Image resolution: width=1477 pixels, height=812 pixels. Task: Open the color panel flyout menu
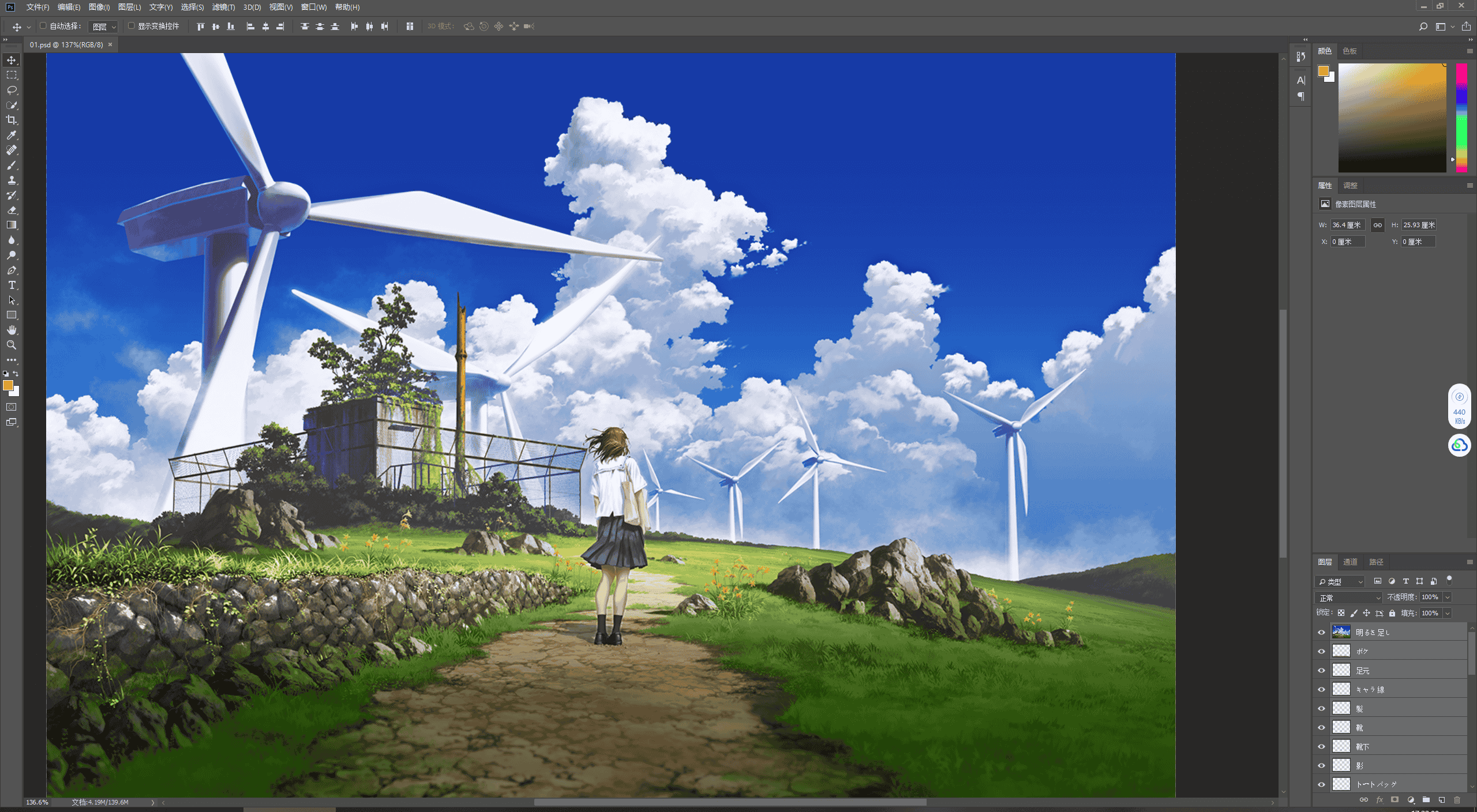[x=1469, y=51]
